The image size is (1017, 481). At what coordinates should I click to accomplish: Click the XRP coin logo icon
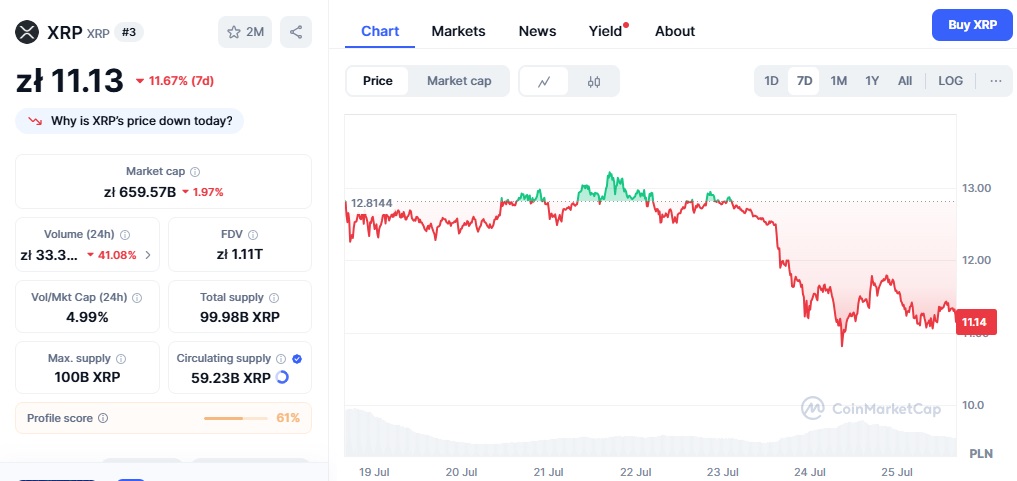27,32
